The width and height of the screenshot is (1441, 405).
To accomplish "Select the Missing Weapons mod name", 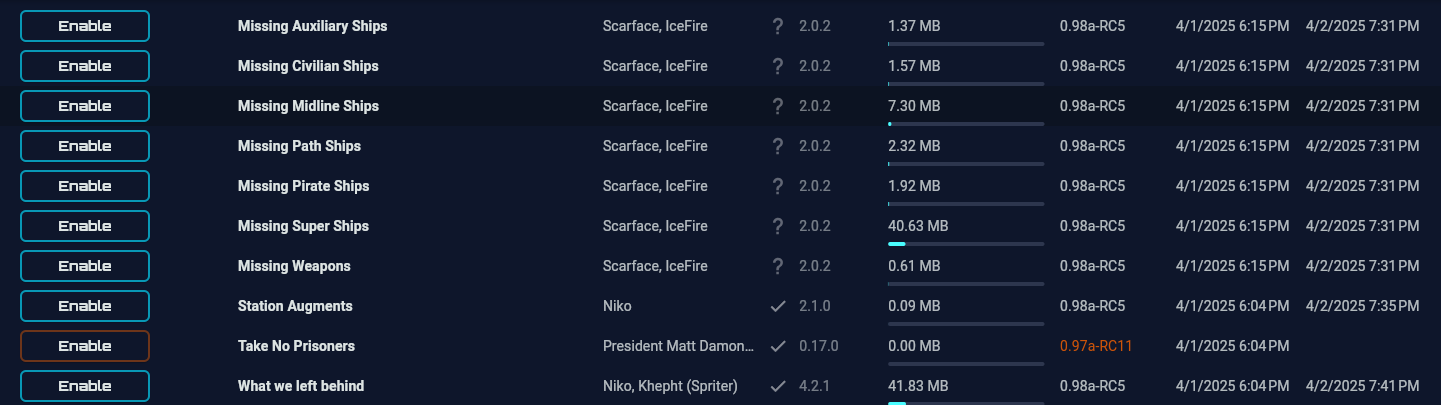I will (294, 266).
